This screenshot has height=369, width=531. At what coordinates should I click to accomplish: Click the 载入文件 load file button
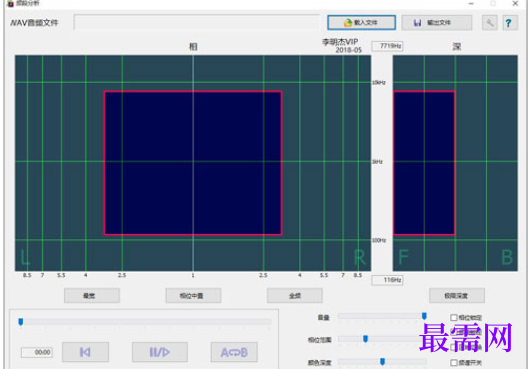(x=361, y=23)
